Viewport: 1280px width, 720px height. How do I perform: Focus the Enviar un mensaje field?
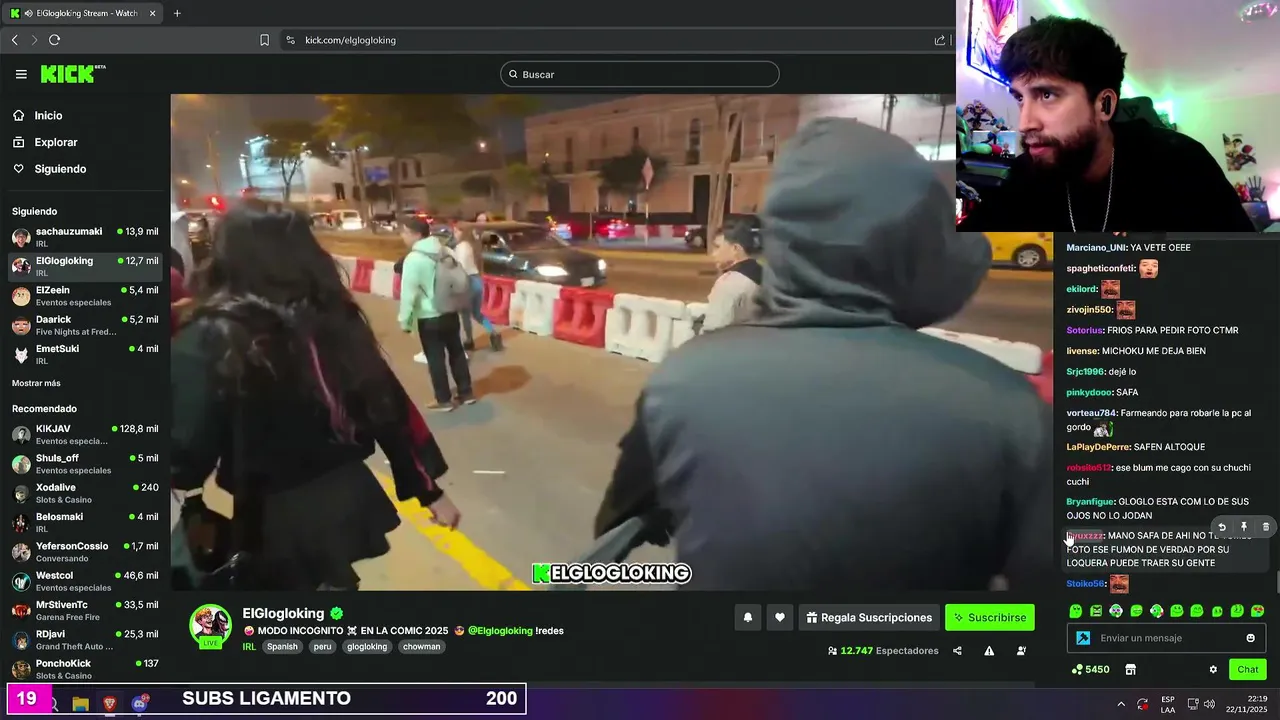click(x=1168, y=638)
